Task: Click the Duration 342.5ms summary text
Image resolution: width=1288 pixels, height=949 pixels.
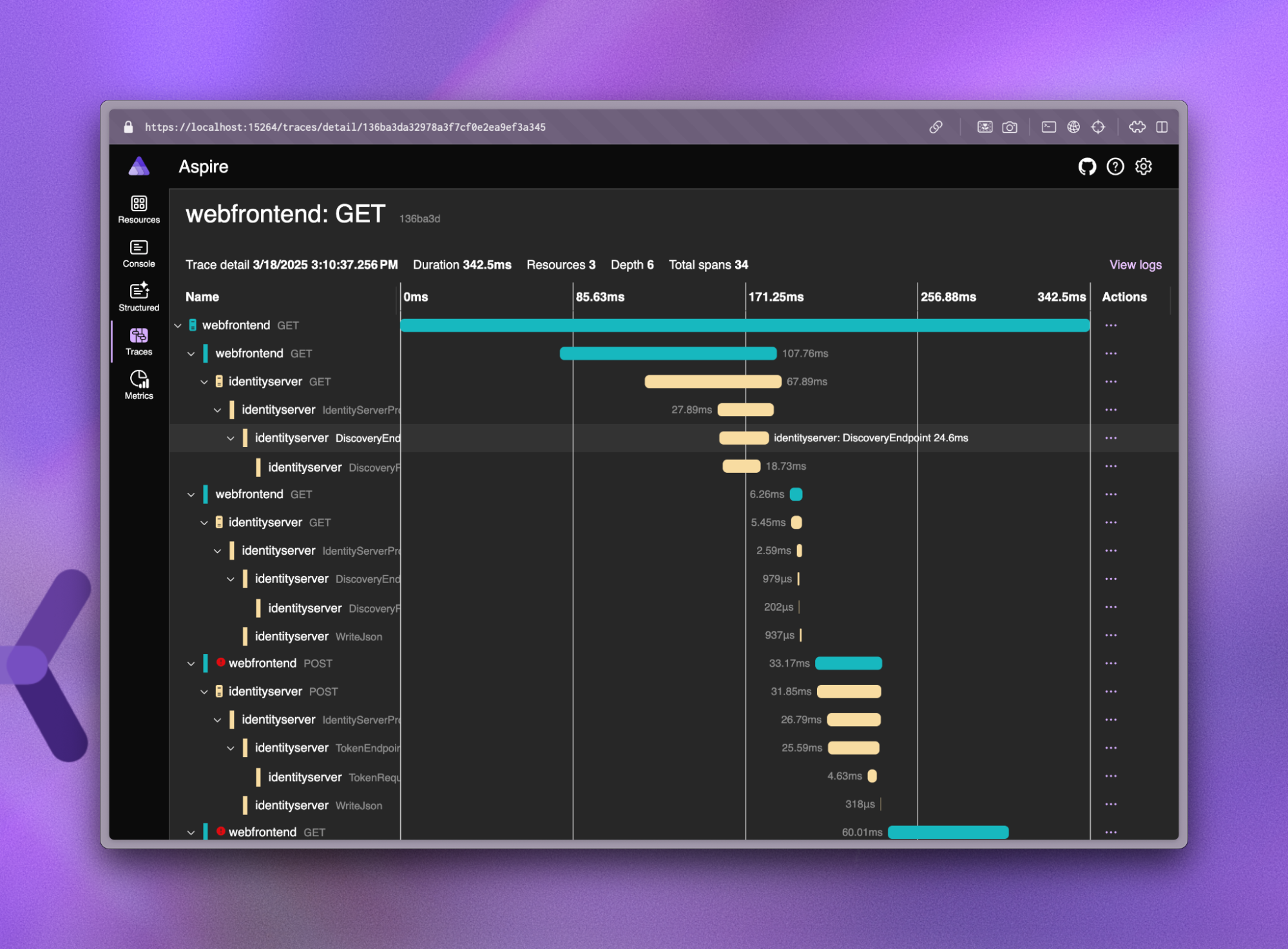Action: click(x=462, y=265)
